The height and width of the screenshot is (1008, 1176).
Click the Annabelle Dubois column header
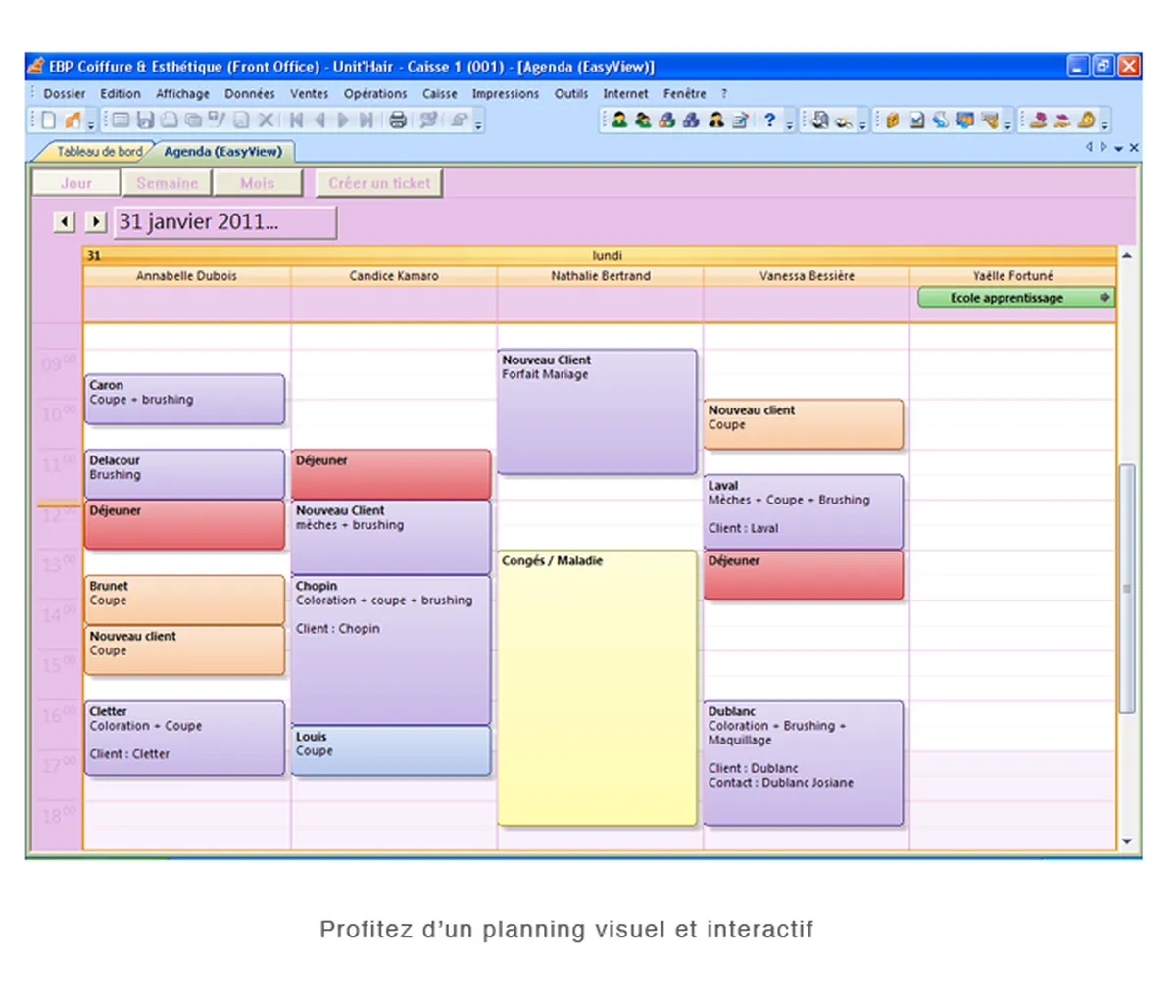(x=187, y=276)
